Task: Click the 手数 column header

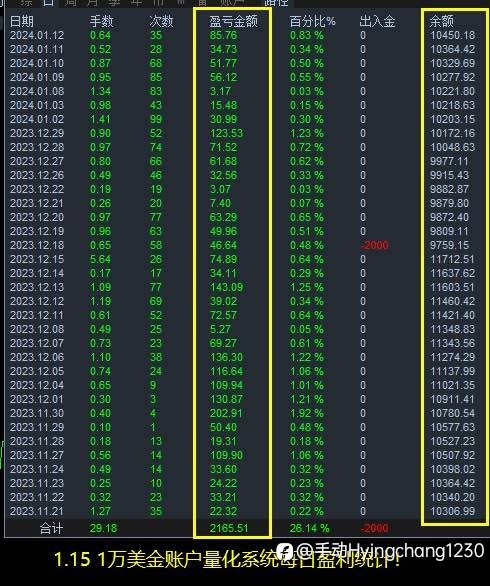Action: pos(101,21)
